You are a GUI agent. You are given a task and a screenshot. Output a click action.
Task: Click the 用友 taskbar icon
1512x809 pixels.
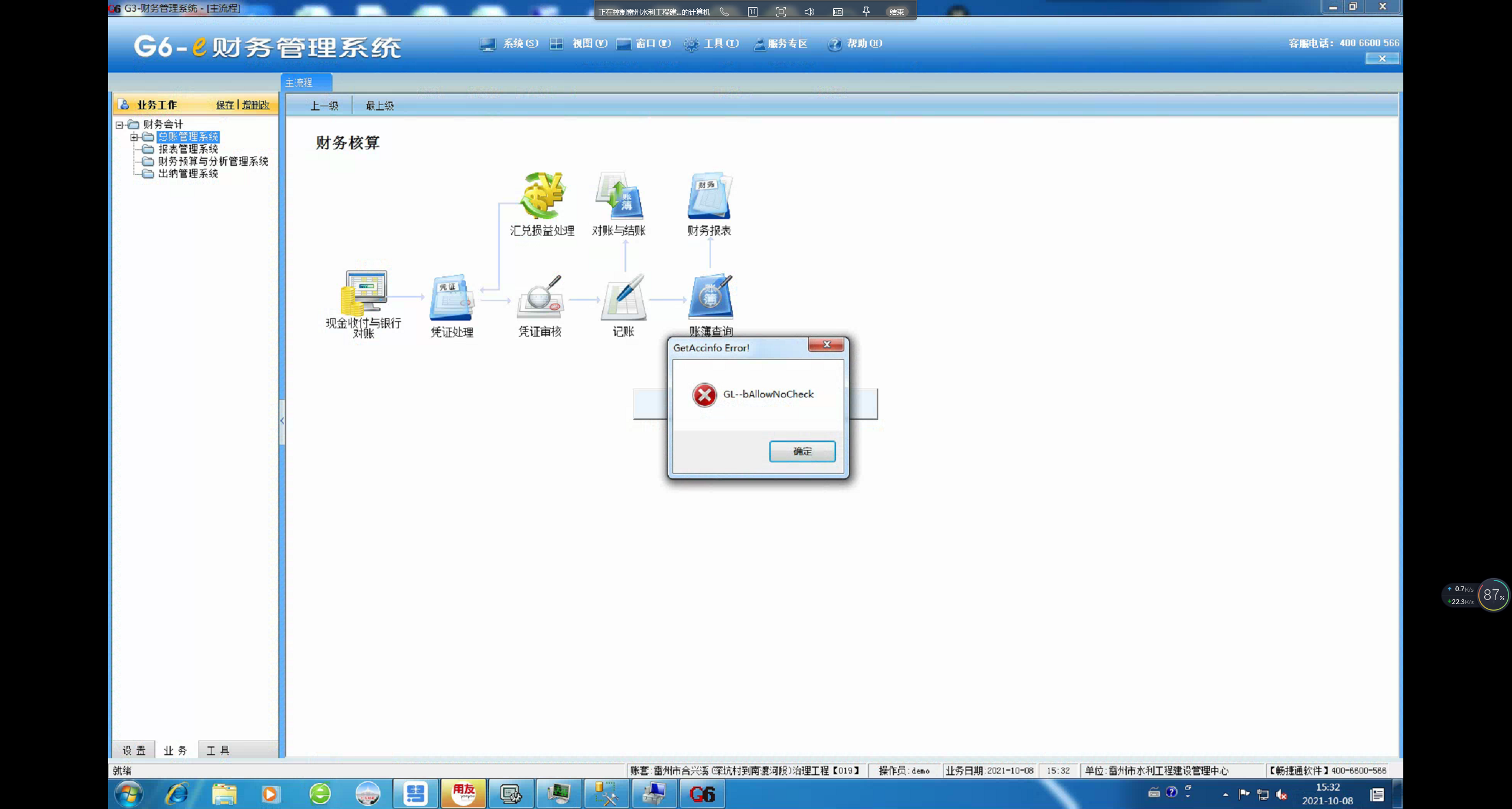(x=464, y=793)
